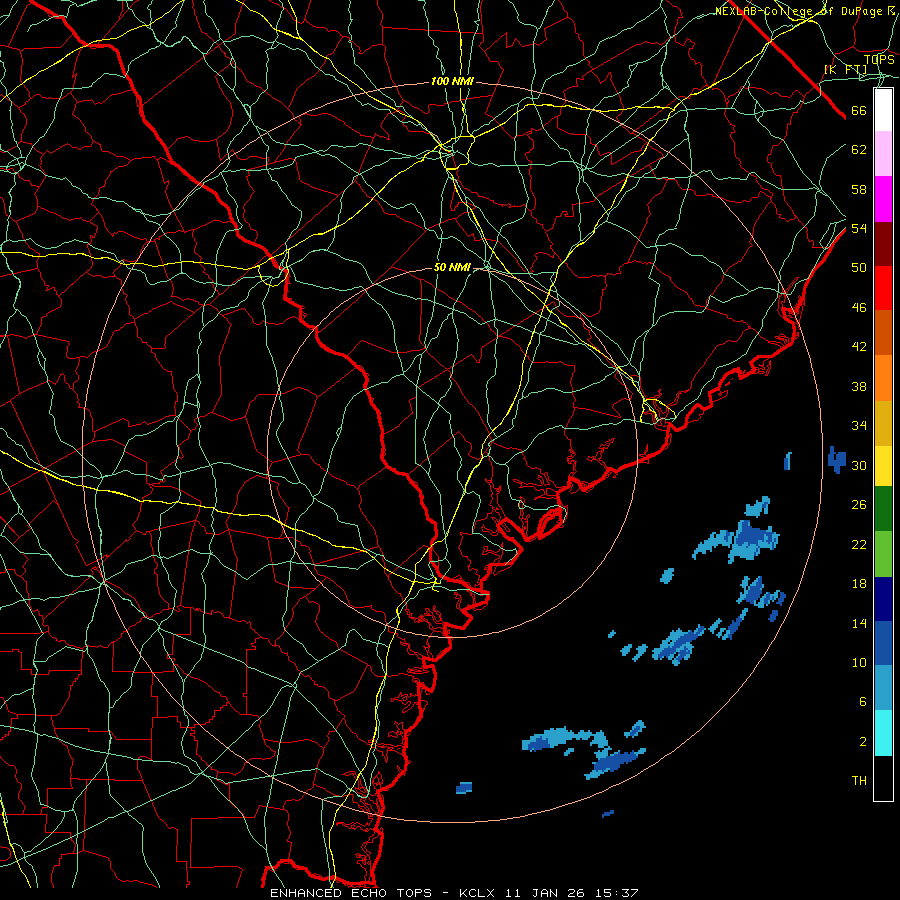Click the legend label 2
The image size is (900, 900).
click(862, 742)
